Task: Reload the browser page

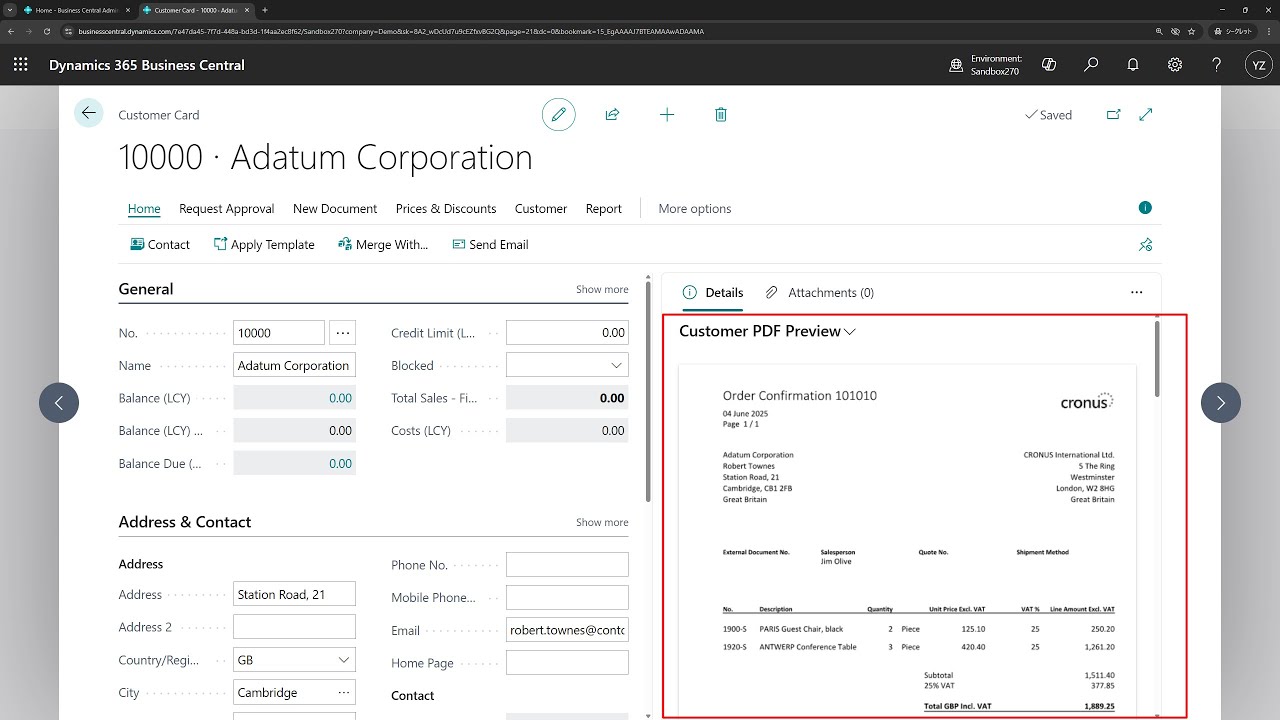Action: click(x=46, y=31)
